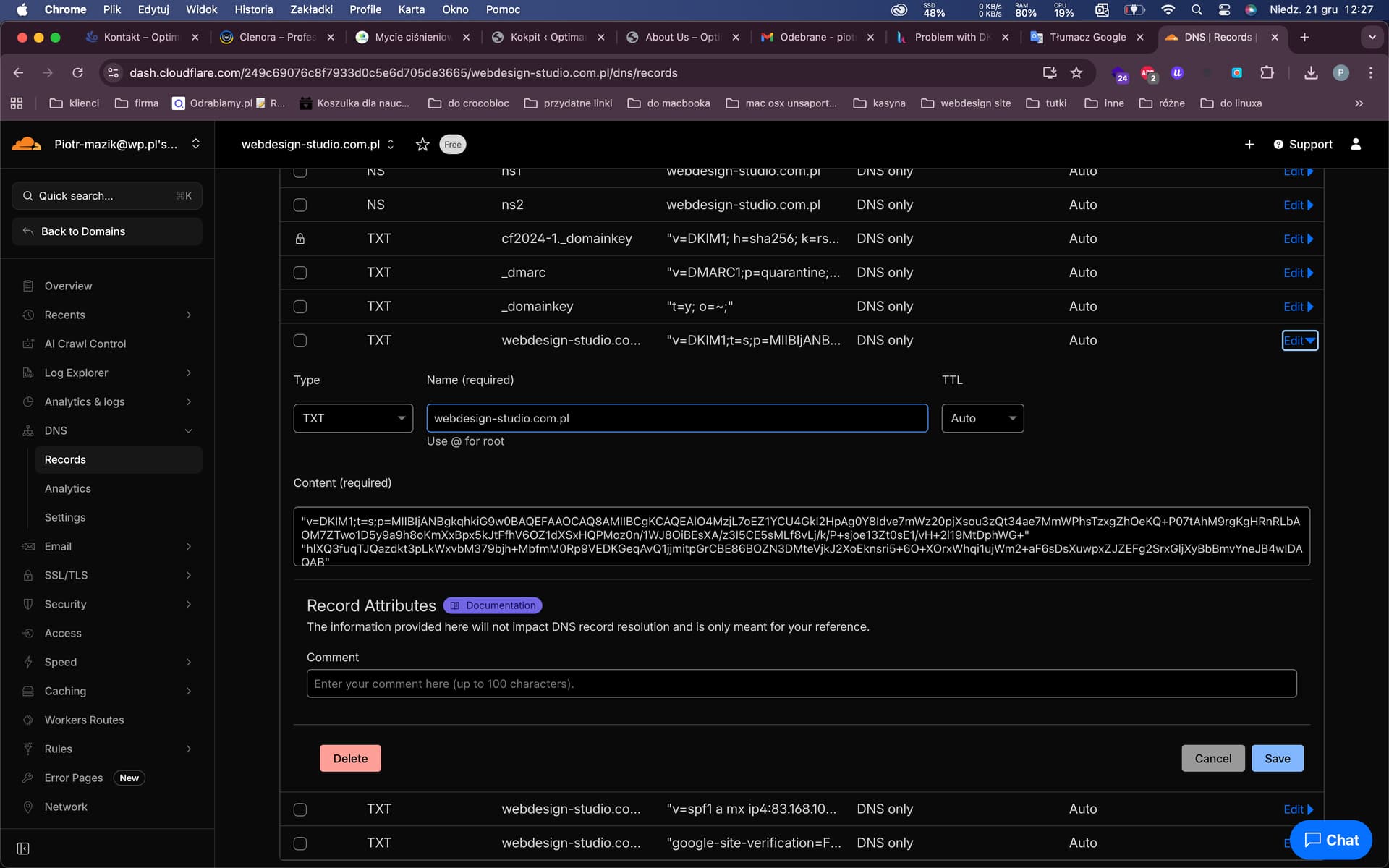This screenshot has height=868, width=1389.
Task: Open the Zakładki menu in menu bar
Action: (x=311, y=9)
